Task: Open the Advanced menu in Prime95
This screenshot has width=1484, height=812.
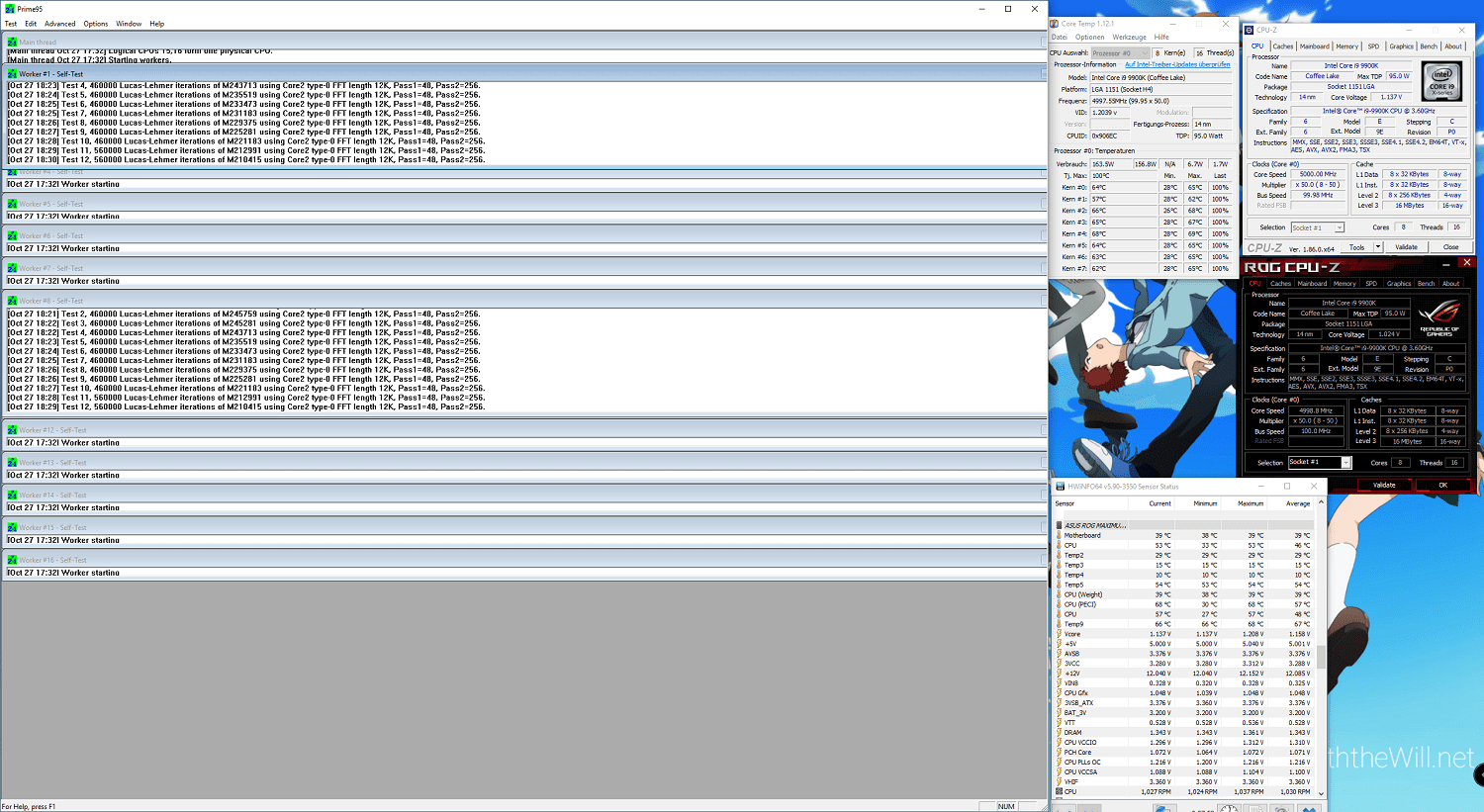Action: [59, 24]
